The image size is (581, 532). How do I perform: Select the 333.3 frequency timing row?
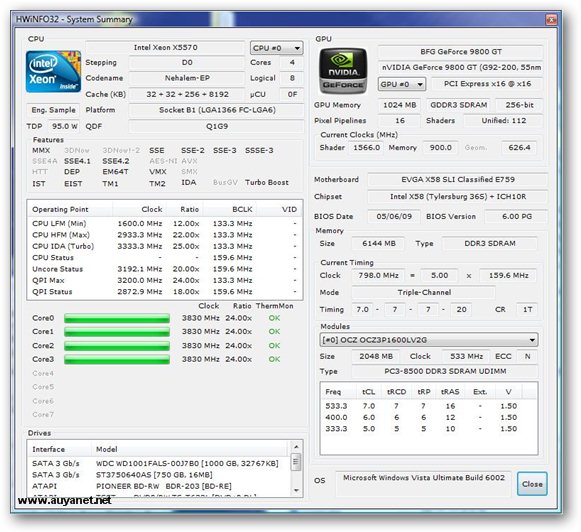pos(429,429)
